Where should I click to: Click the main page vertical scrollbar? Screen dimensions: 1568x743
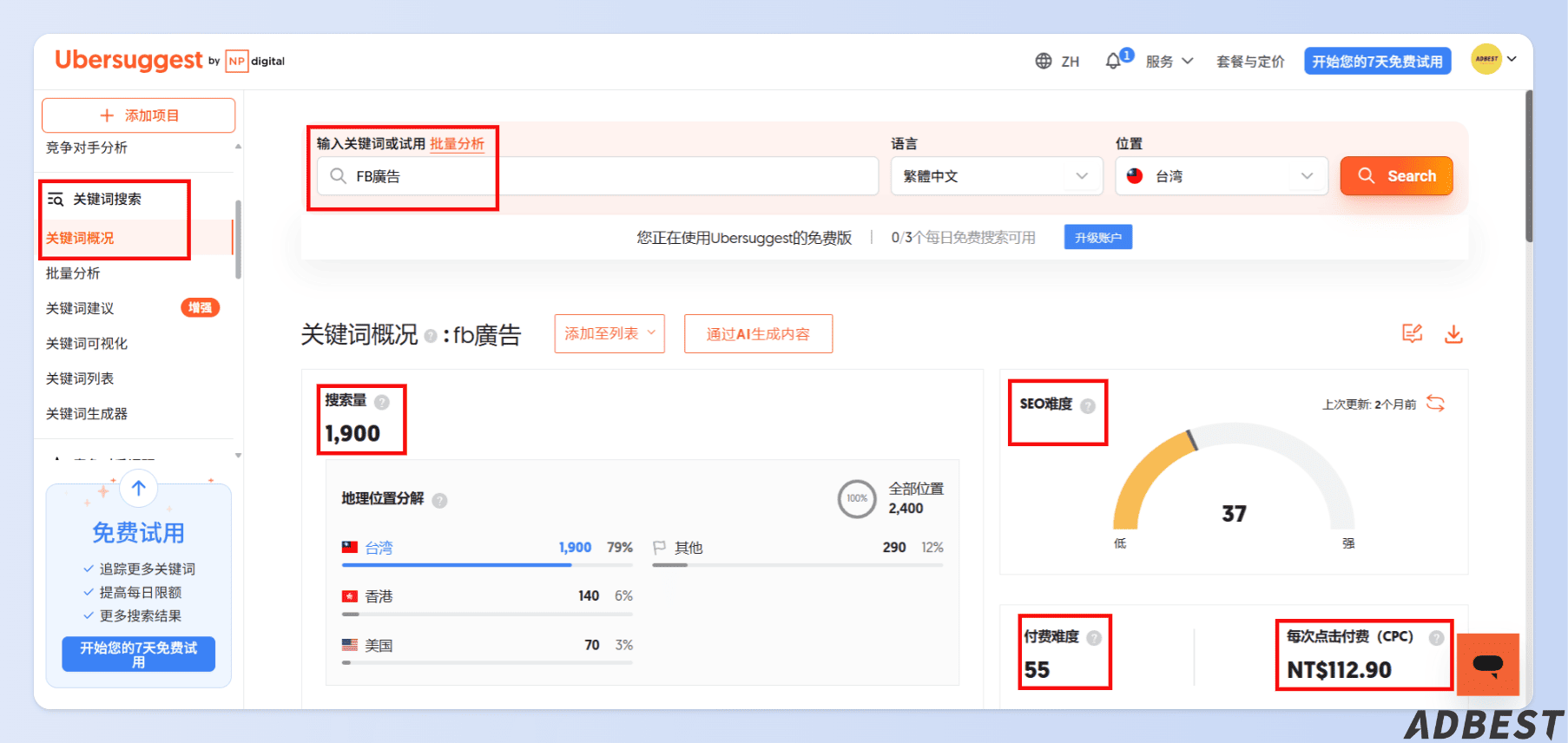tap(1529, 165)
